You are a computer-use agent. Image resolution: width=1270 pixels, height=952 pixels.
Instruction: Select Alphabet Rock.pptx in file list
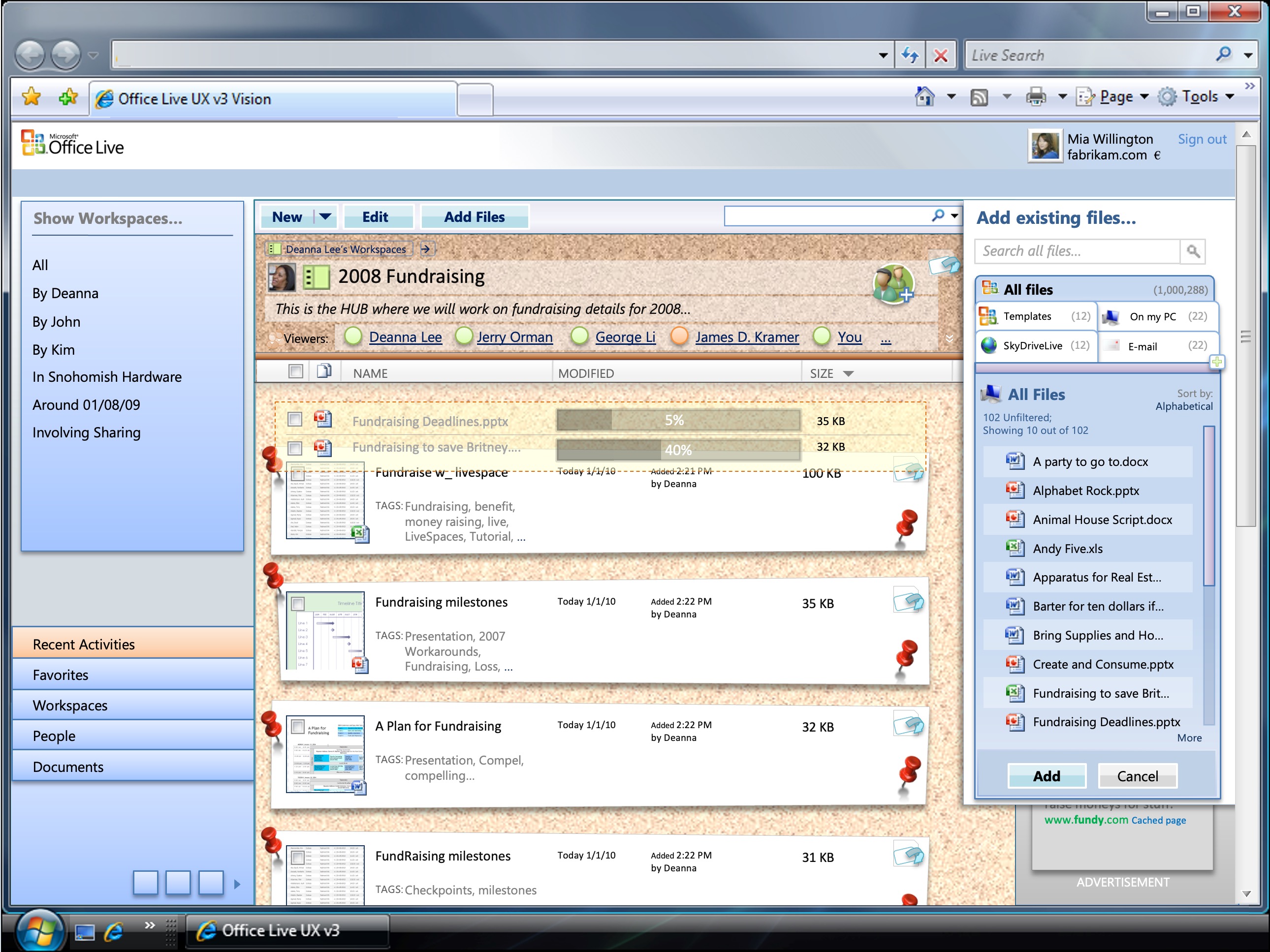[1087, 491]
